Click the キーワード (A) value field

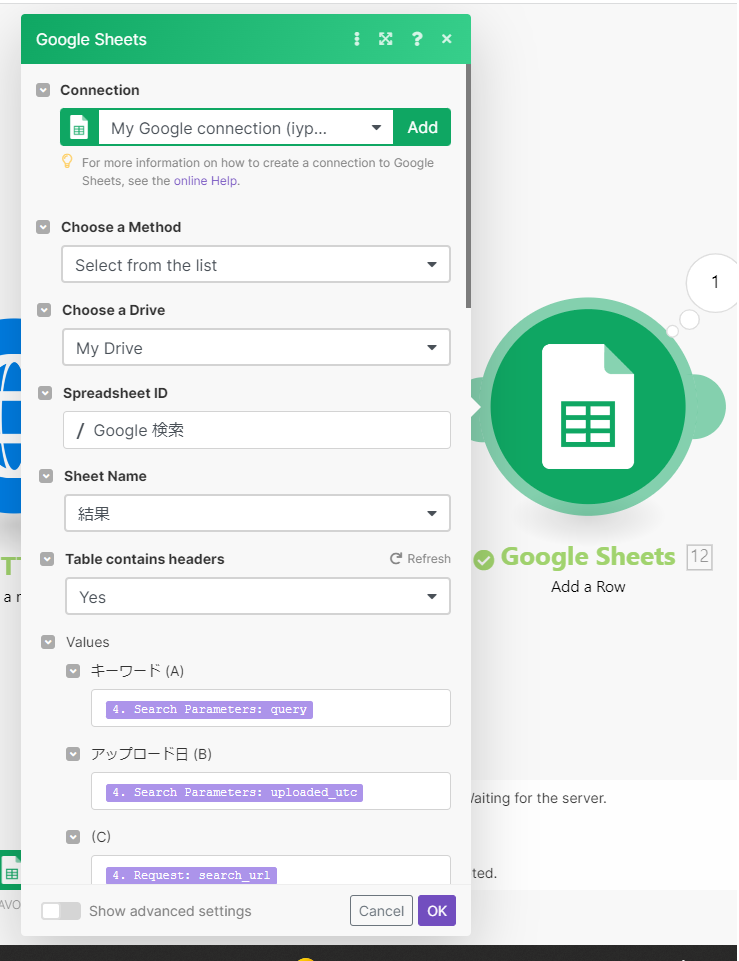(271, 708)
